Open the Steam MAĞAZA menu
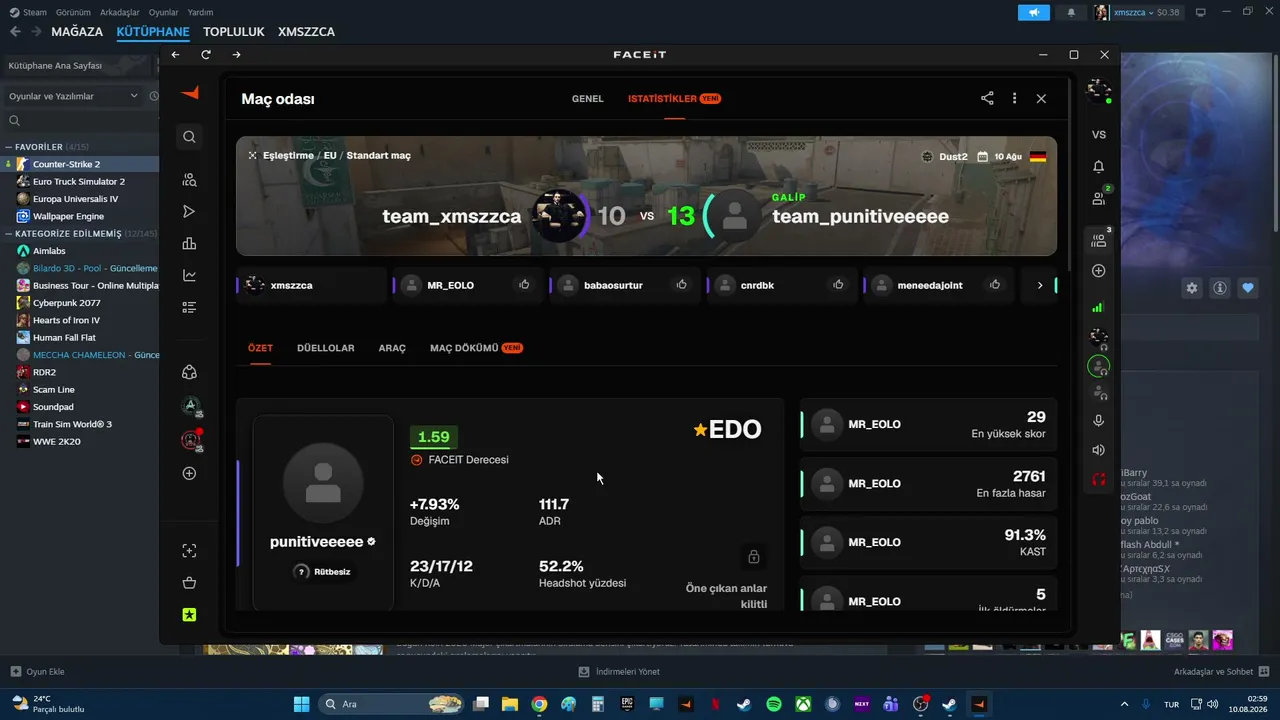This screenshot has width=1280, height=720. coord(77,32)
